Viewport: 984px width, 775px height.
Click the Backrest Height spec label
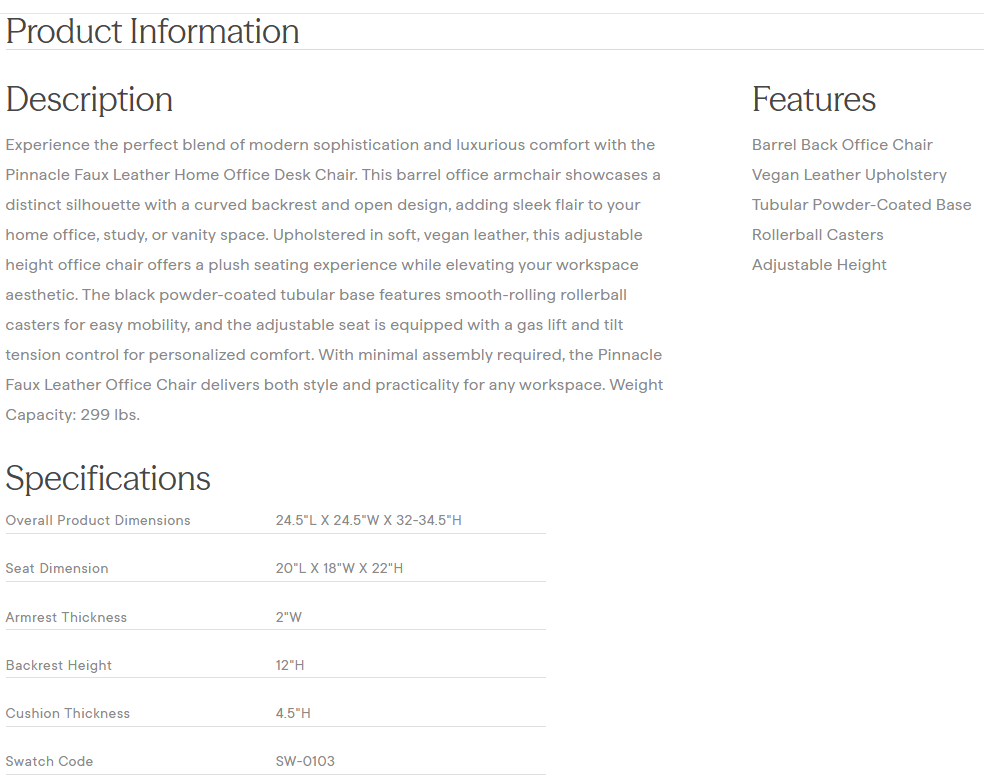tap(59, 665)
